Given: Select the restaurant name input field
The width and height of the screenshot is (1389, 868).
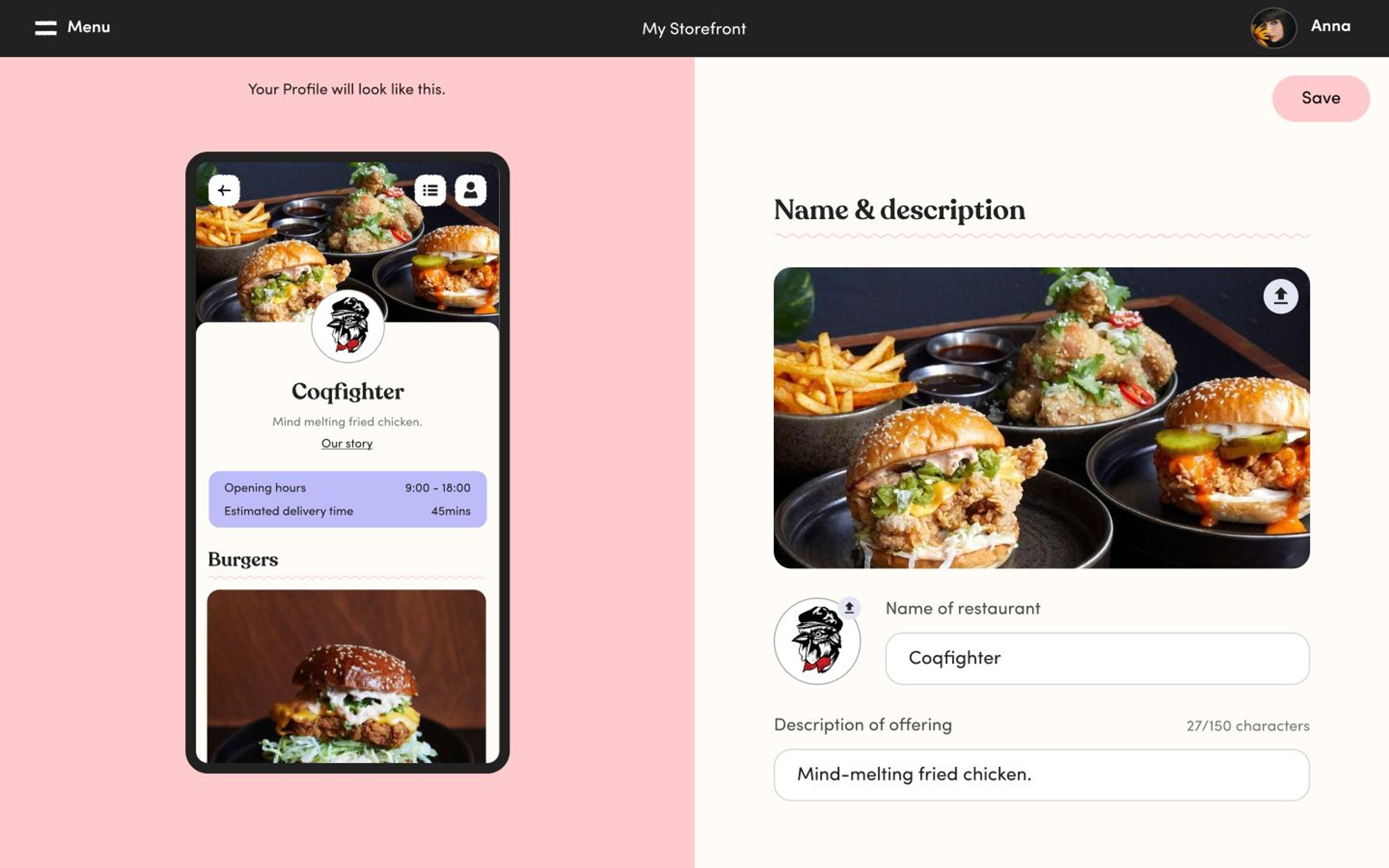Looking at the screenshot, I should point(1097,658).
